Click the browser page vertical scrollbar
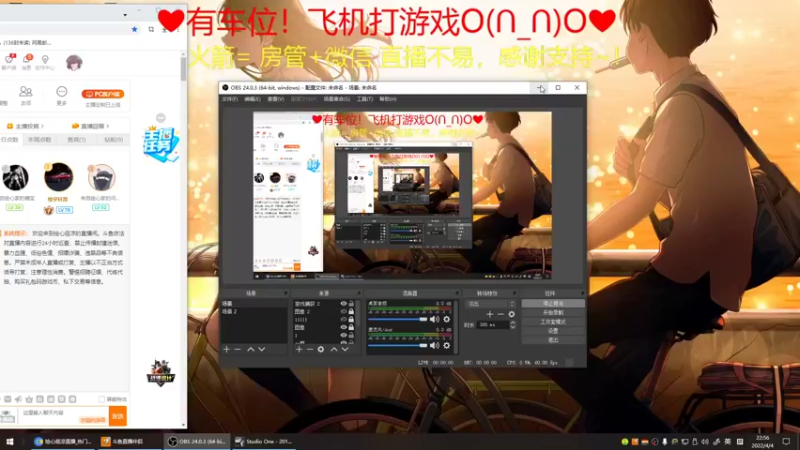This screenshot has height=450, width=800. 184,69
